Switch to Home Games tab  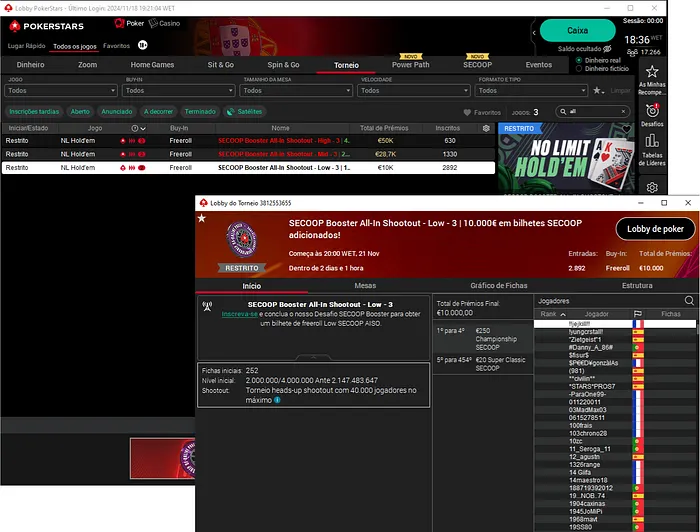click(152, 65)
